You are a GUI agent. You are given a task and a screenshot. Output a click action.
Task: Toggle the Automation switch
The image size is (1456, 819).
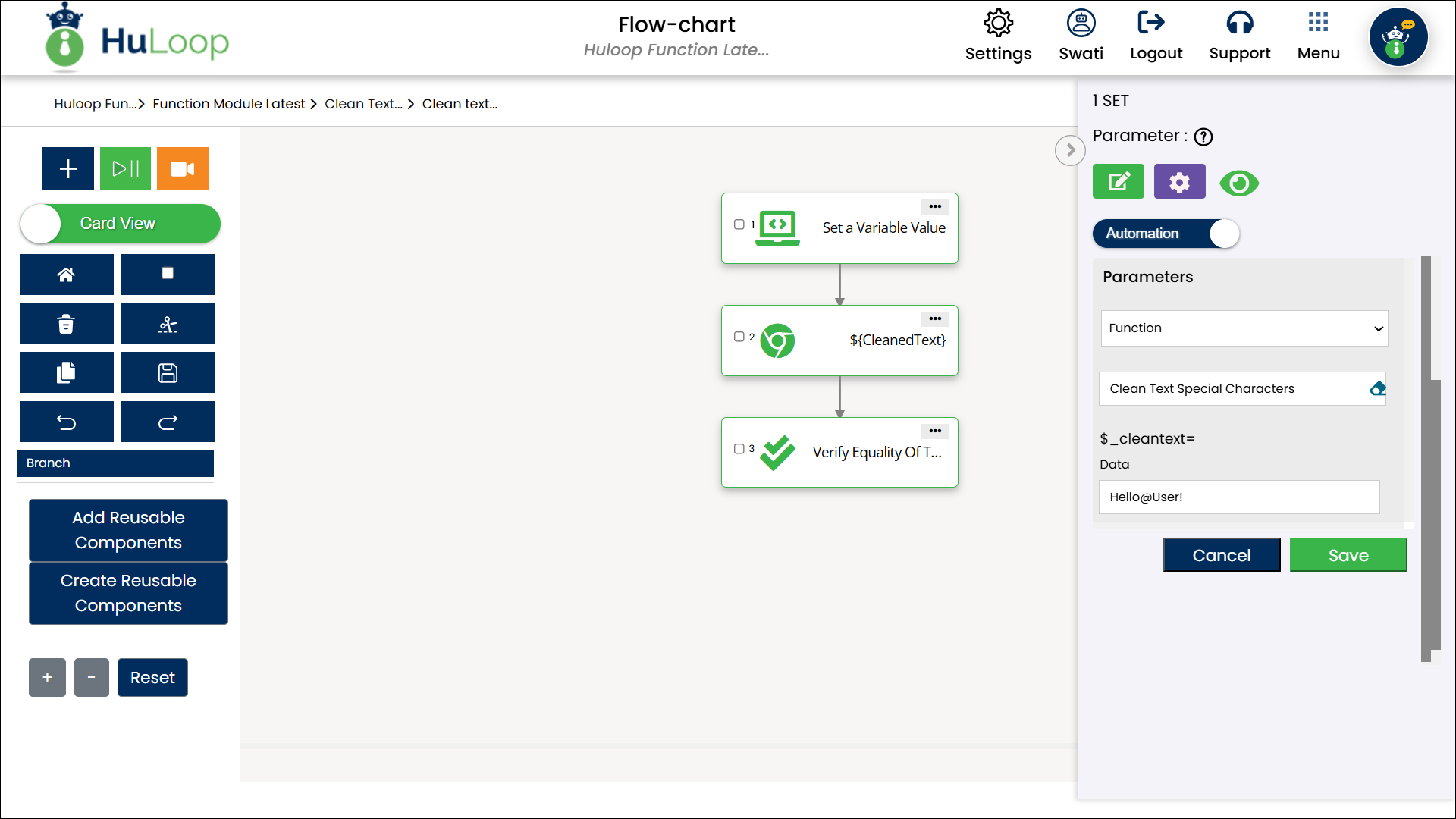[x=1166, y=234]
